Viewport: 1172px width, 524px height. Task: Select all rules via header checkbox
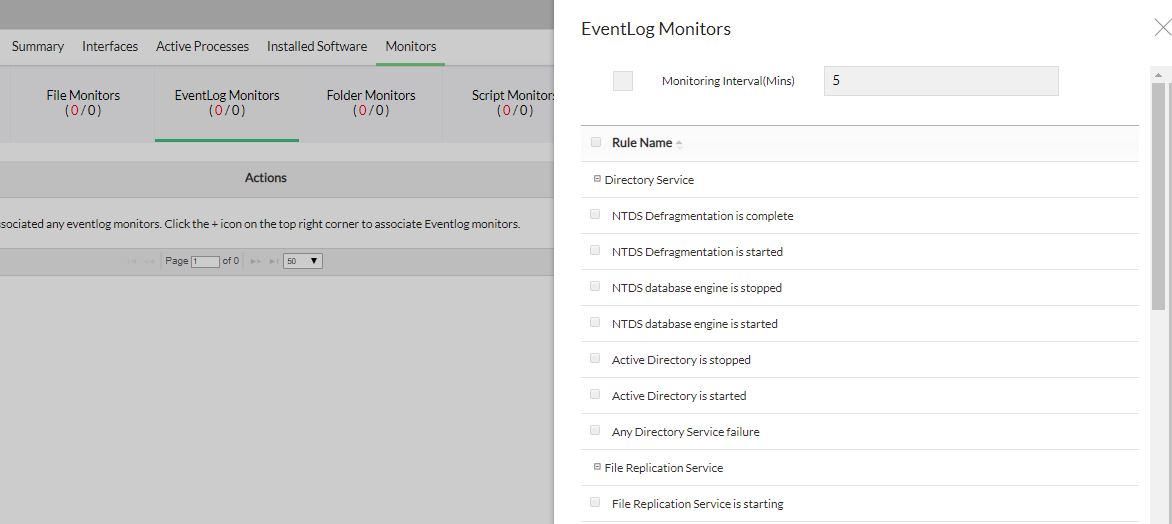596,142
